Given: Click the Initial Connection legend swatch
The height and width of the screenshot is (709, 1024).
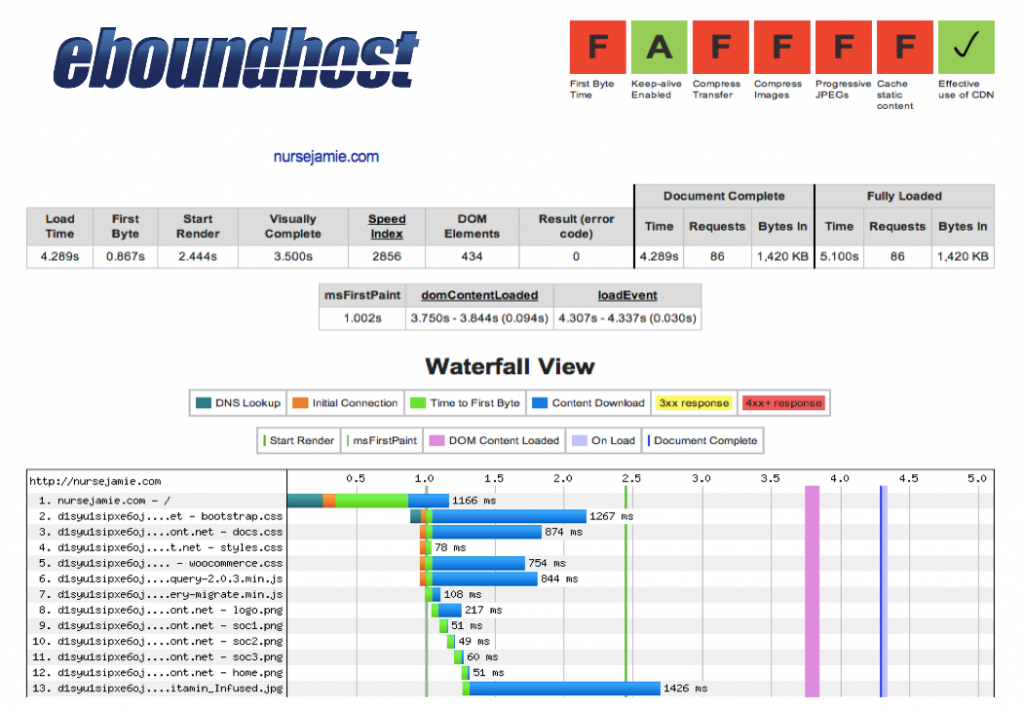Looking at the screenshot, I should point(300,403).
